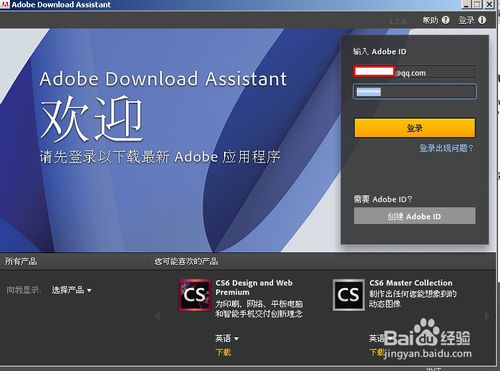Open 英语 language dropdown under Design and Web
The image size is (500, 371).
227,339
